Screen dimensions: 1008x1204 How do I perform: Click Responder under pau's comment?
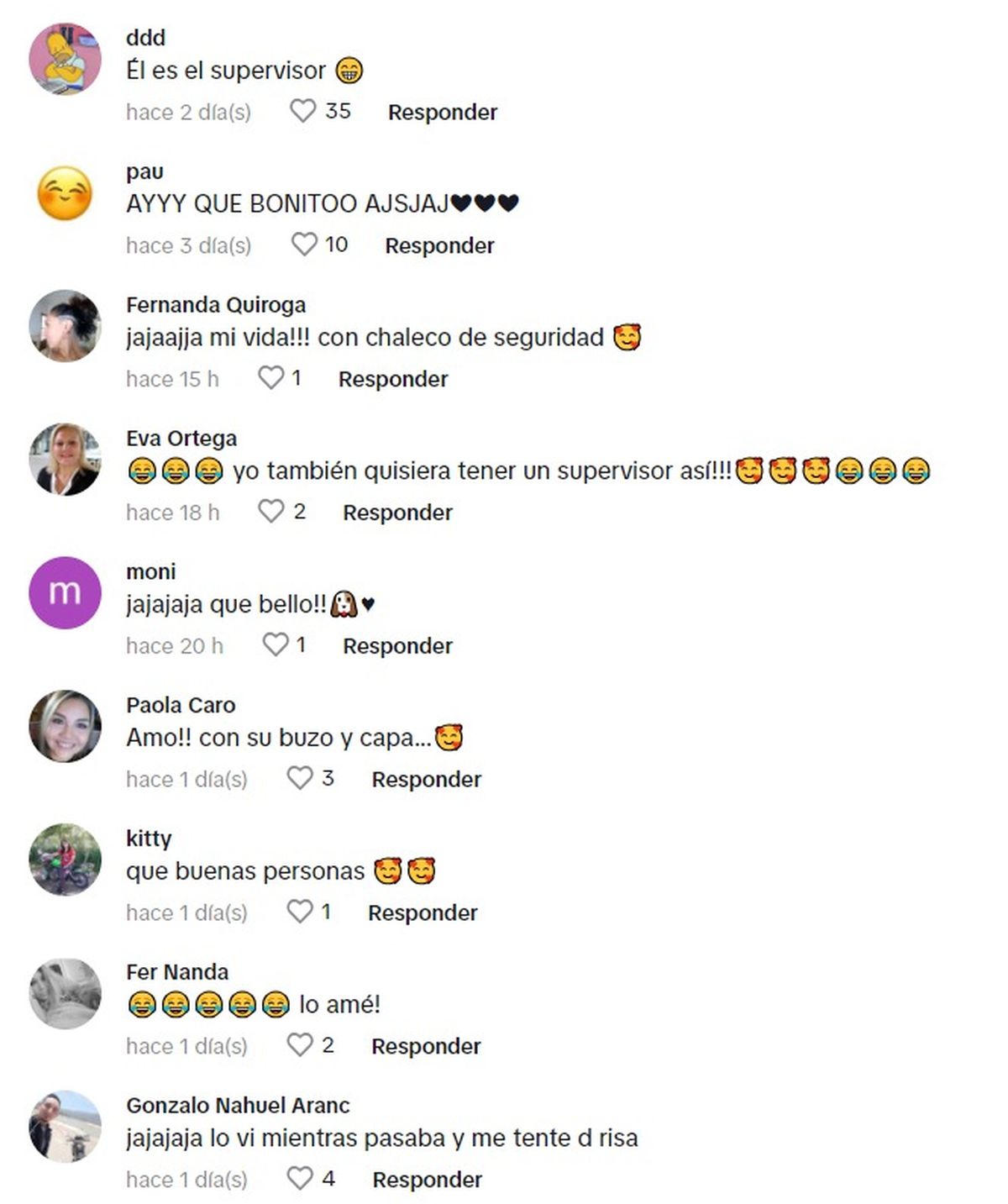point(439,245)
